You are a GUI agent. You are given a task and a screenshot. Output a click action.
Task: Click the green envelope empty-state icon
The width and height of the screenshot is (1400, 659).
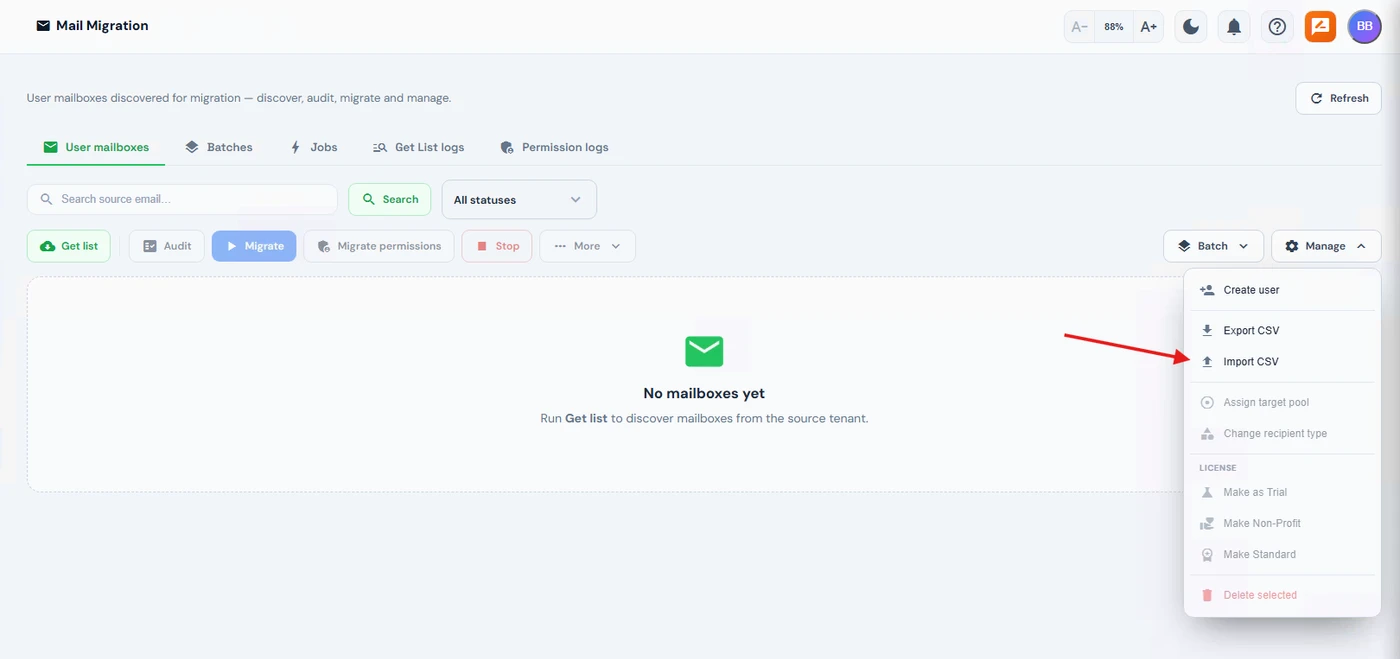(704, 351)
